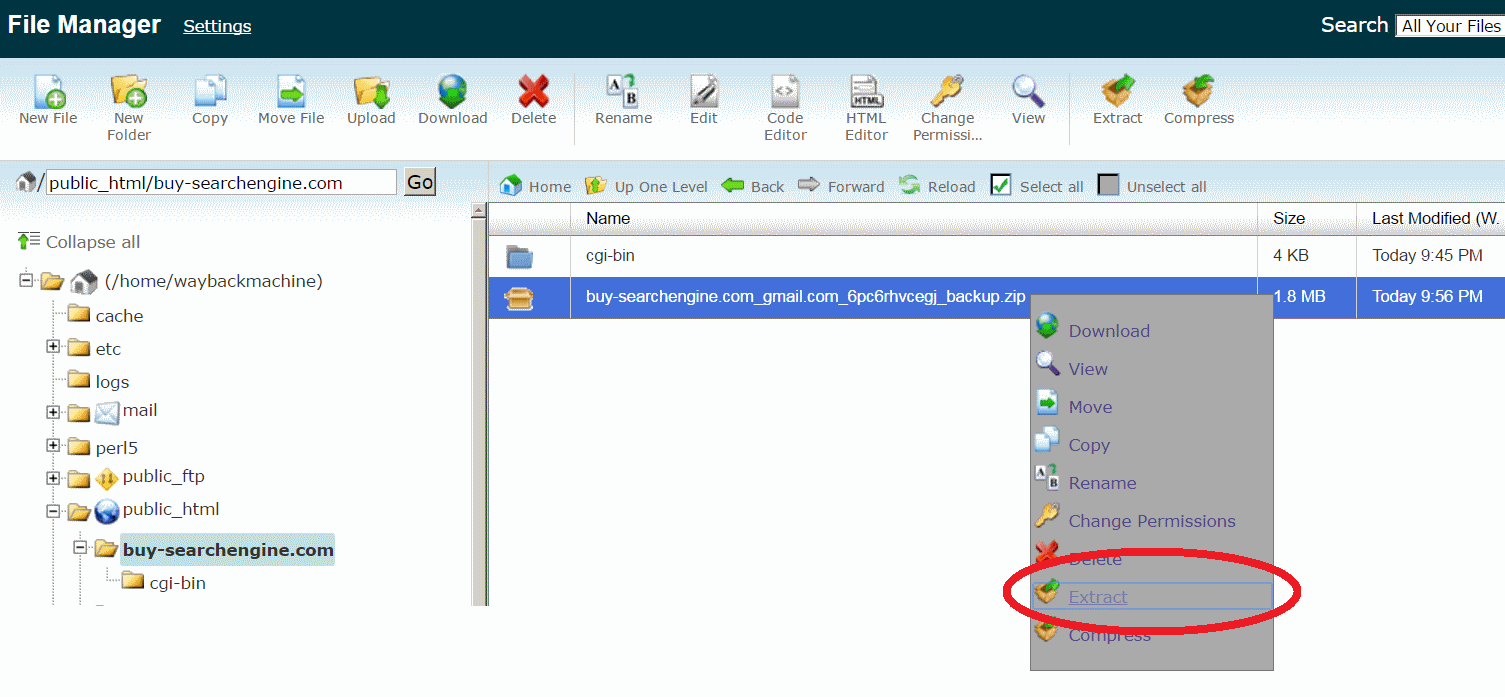Click the Rename toolbar icon
Viewport: 1505px width, 697px height.
coord(623,93)
